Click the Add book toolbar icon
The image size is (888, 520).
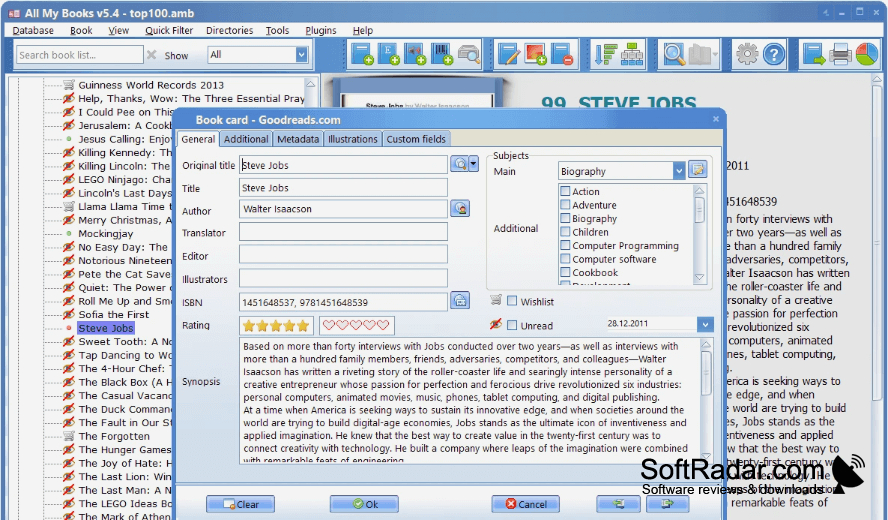click(x=361, y=54)
